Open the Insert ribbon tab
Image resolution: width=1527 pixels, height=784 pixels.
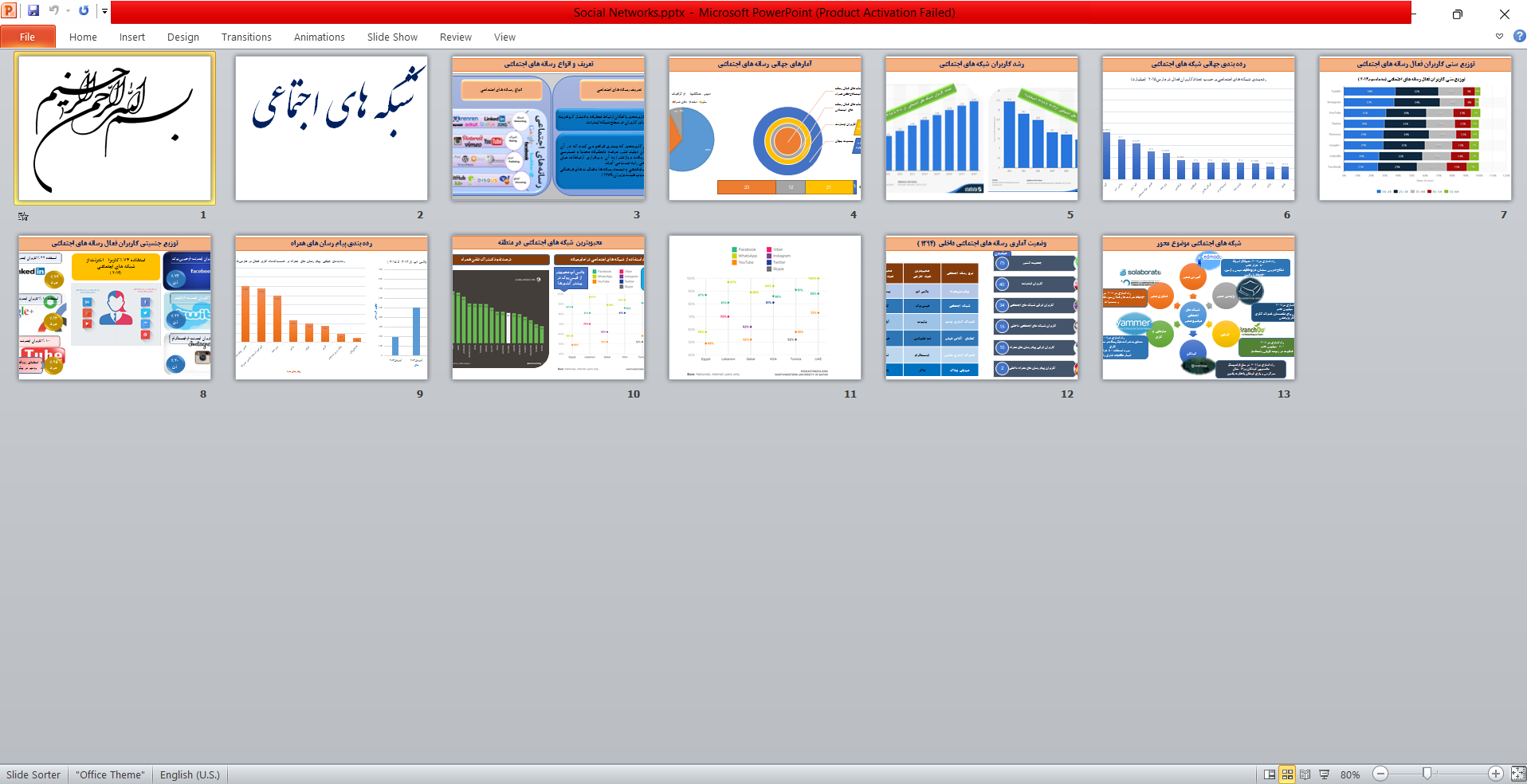132,37
